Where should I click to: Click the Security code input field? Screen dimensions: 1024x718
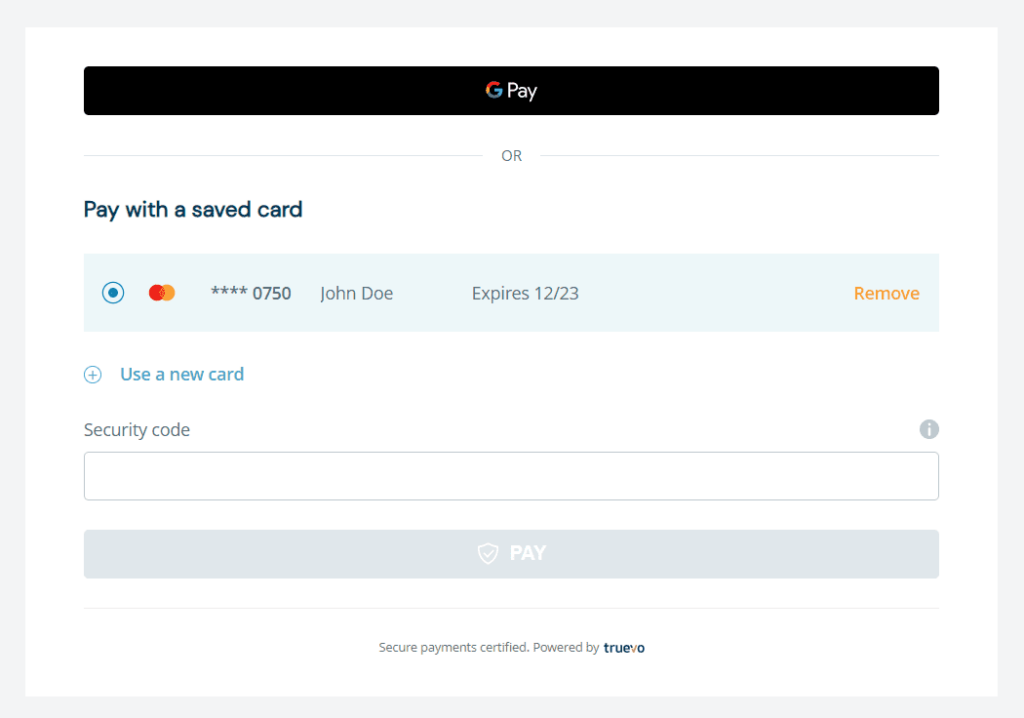click(511, 475)
